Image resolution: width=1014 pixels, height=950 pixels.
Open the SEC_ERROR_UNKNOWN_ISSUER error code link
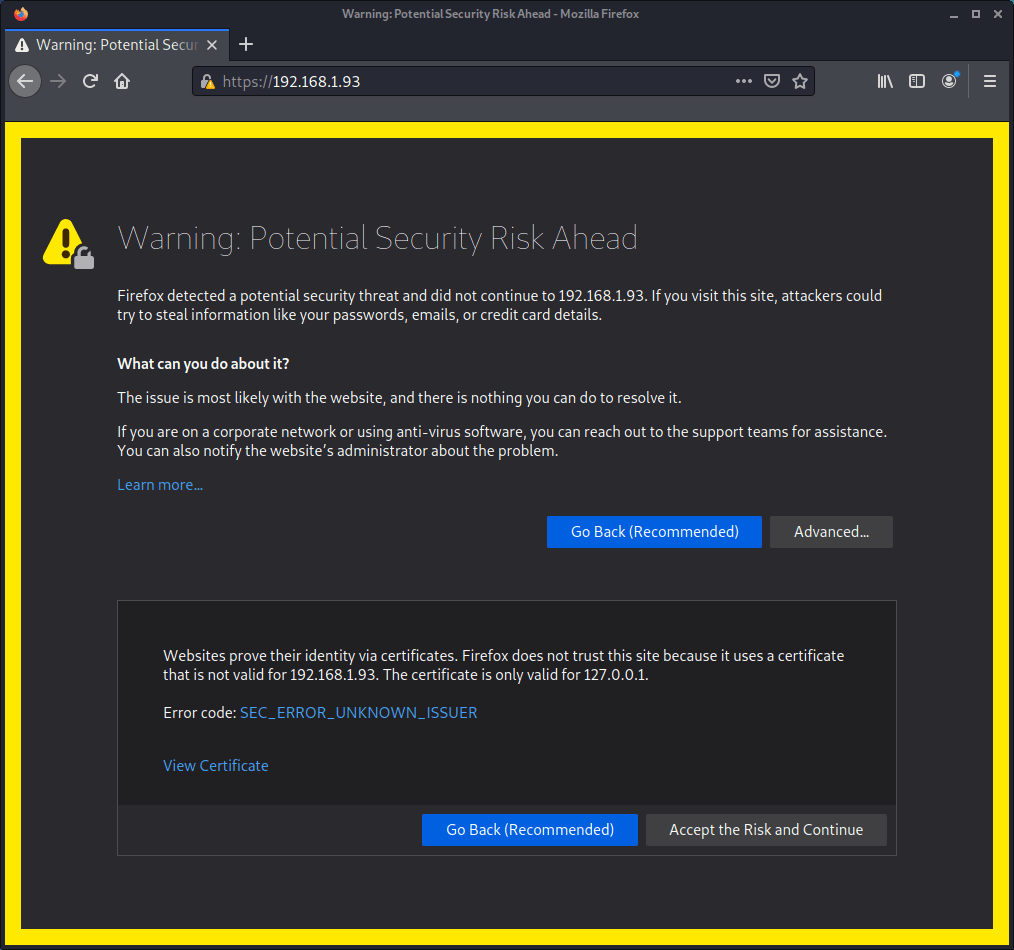tap(358, 713)
